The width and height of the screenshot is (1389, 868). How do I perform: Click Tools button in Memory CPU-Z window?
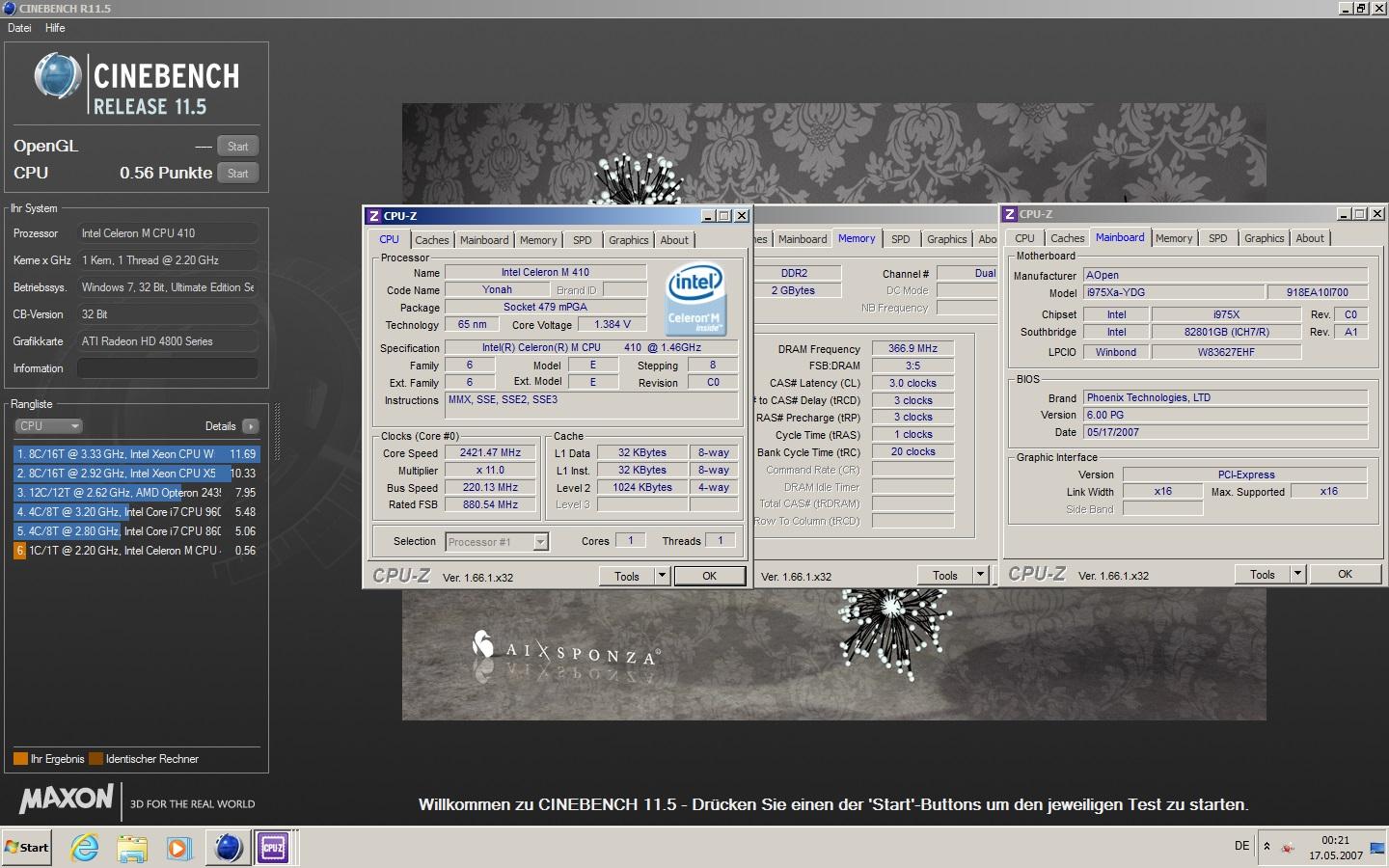coord(945,575)
